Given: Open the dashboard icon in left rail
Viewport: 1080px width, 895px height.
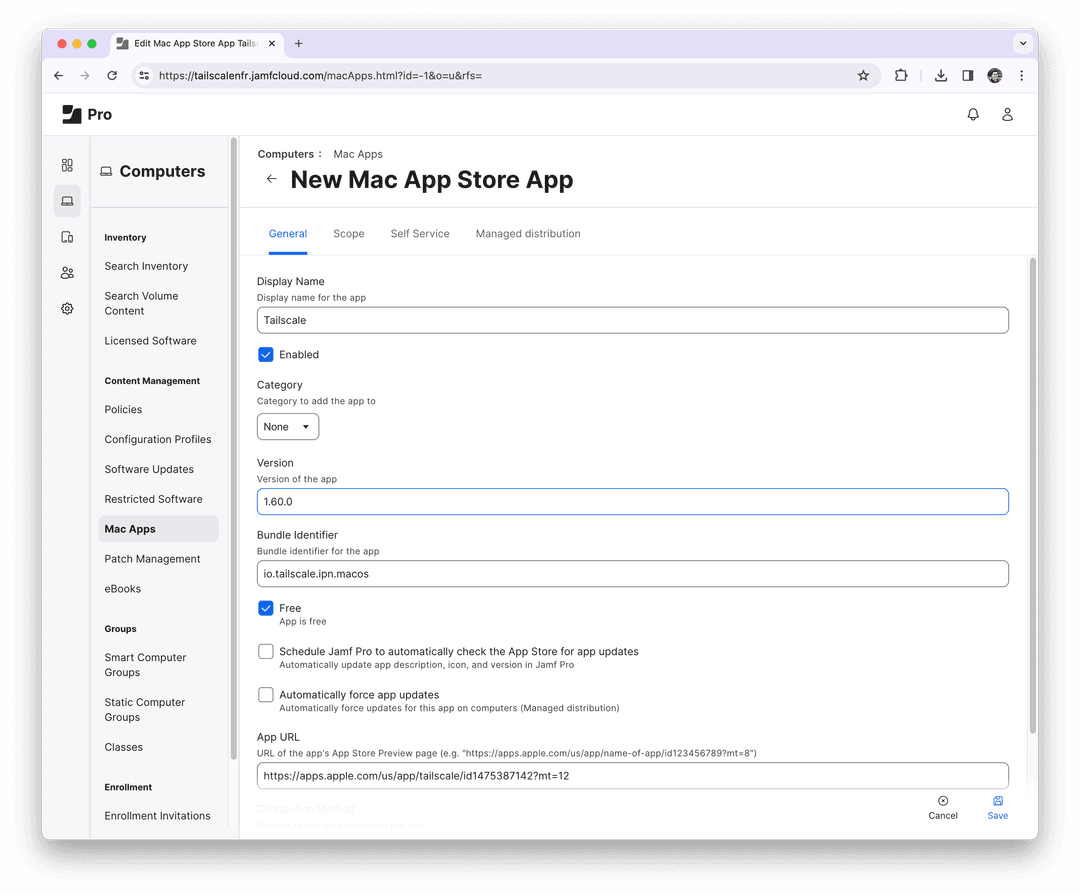Looking at the screenshot, I should pyautogui.click(x=67, y=165).
